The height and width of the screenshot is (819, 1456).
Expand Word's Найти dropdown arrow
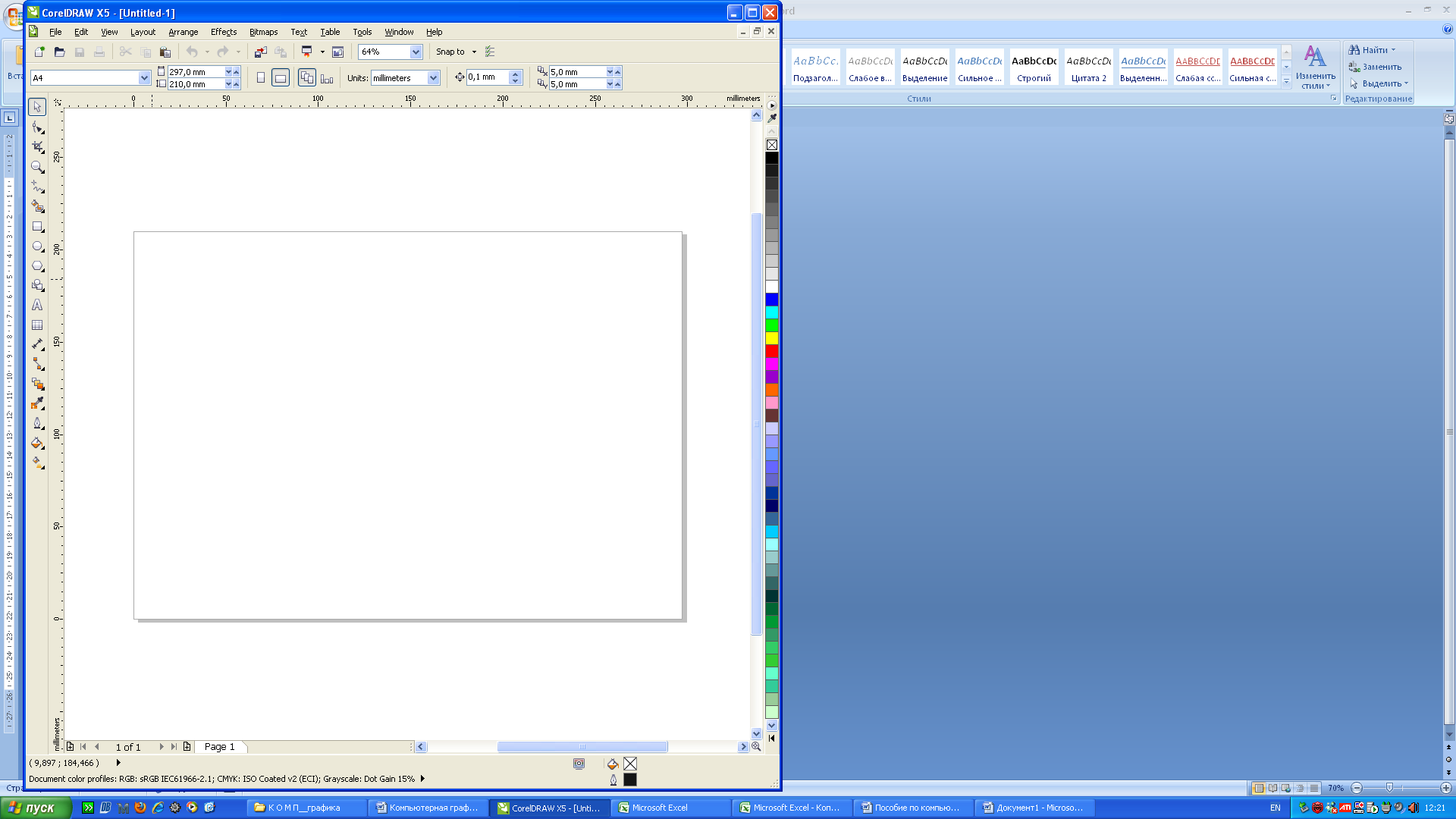click(x=1393, y=50)
